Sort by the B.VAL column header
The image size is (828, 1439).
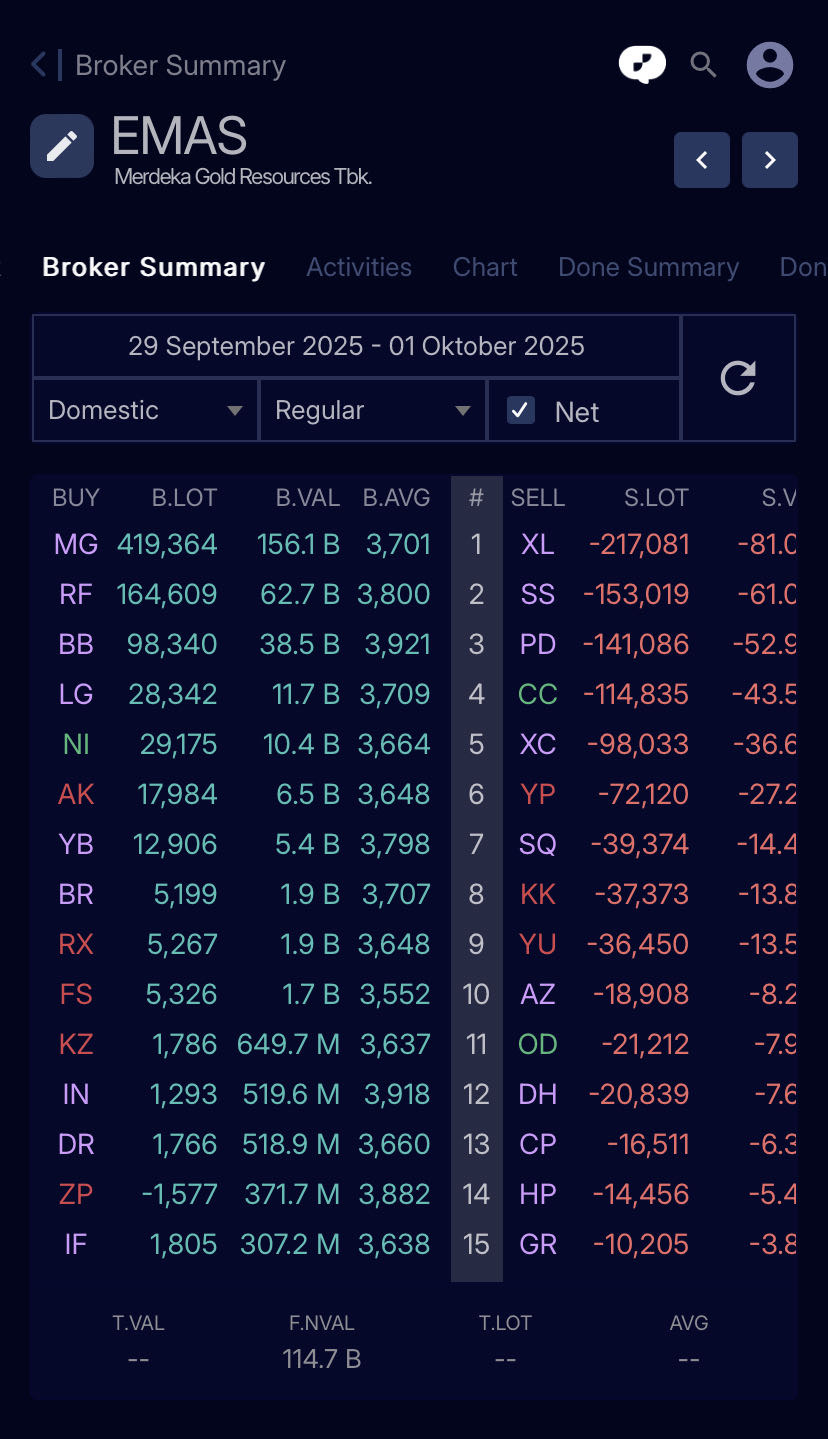click(308, 497)
